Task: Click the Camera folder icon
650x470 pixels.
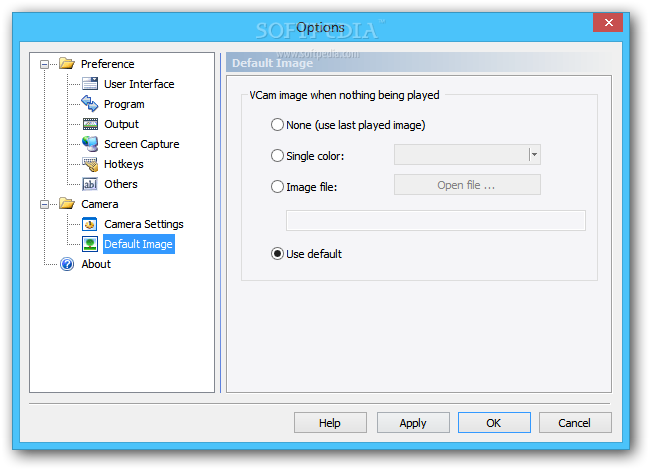Action: [67, 204]
